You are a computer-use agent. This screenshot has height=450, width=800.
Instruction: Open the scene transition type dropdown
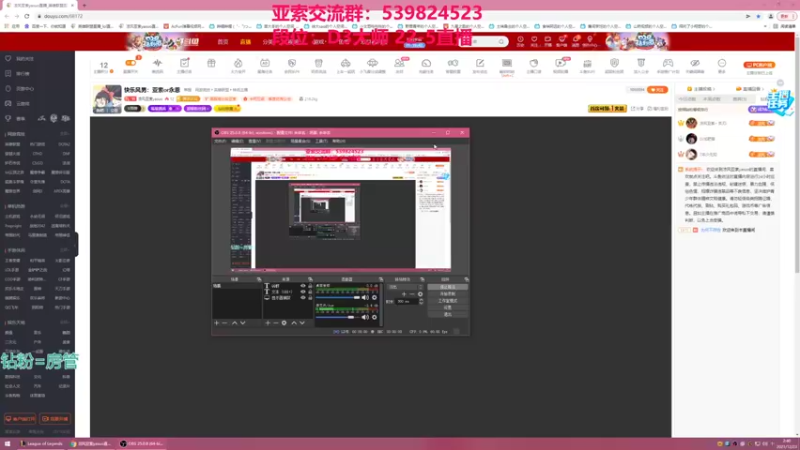point(406,287)
